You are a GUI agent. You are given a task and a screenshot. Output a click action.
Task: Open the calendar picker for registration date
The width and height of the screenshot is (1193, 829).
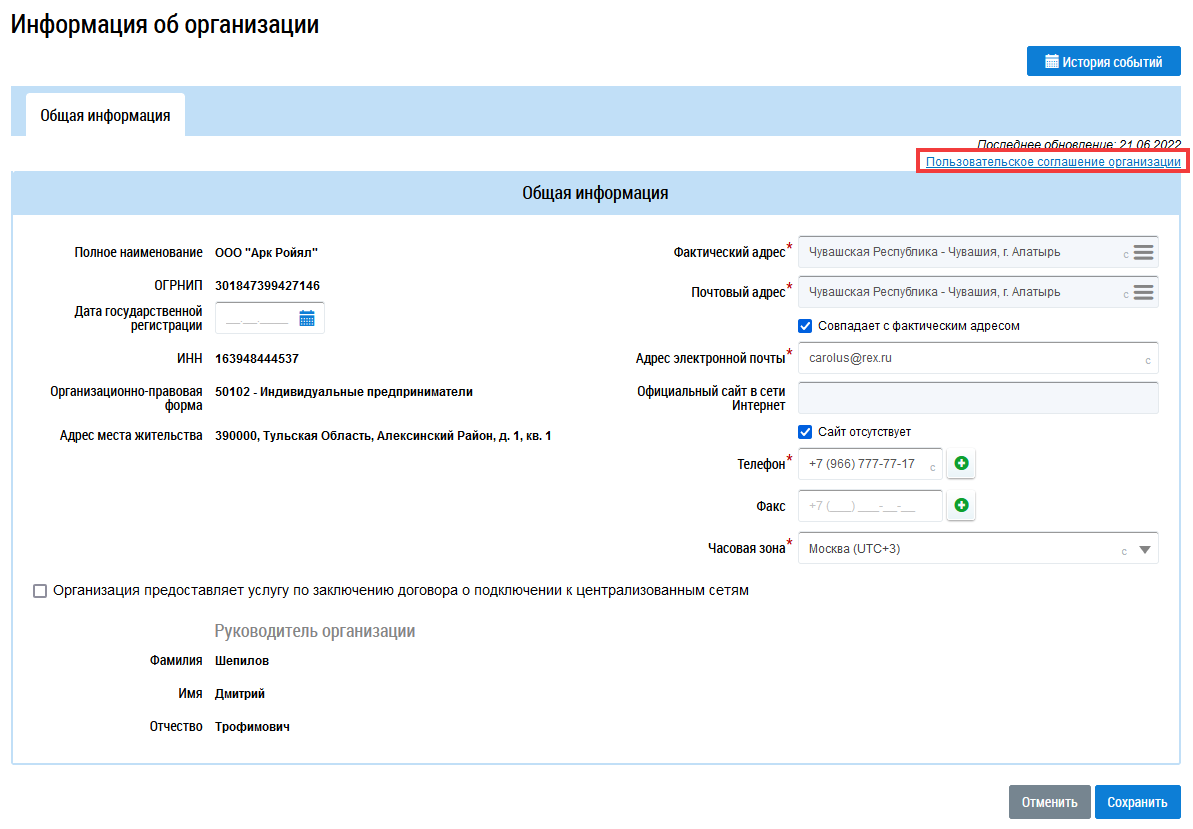[307, 319]
